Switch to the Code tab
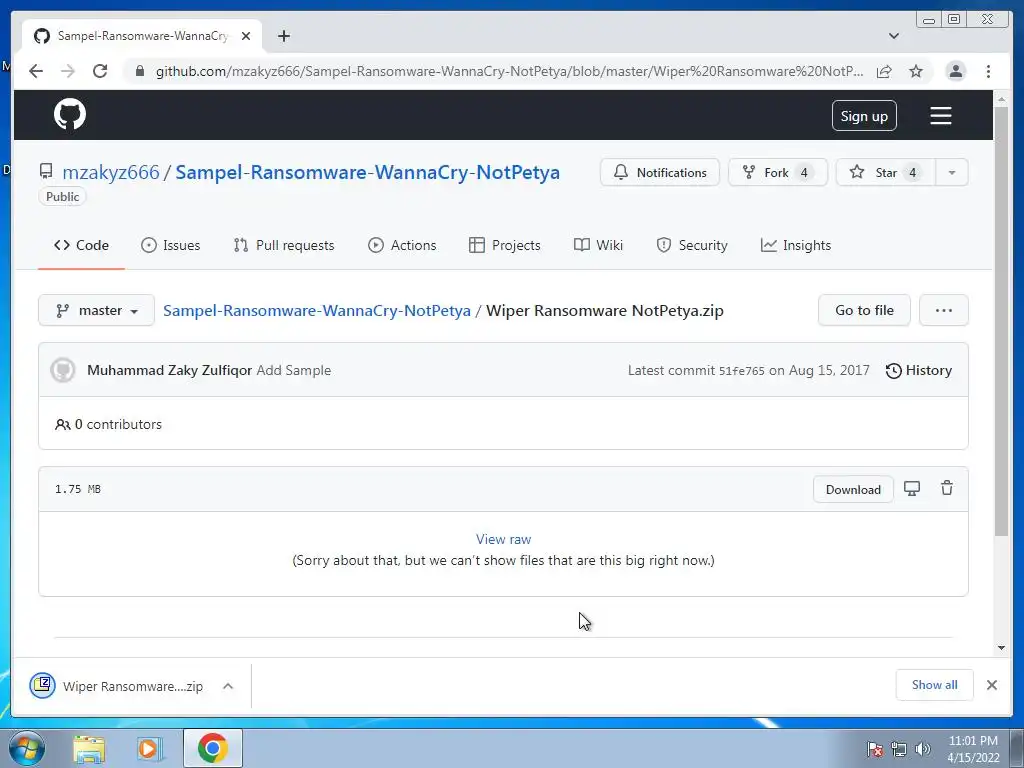 click(x=81, y=246)
